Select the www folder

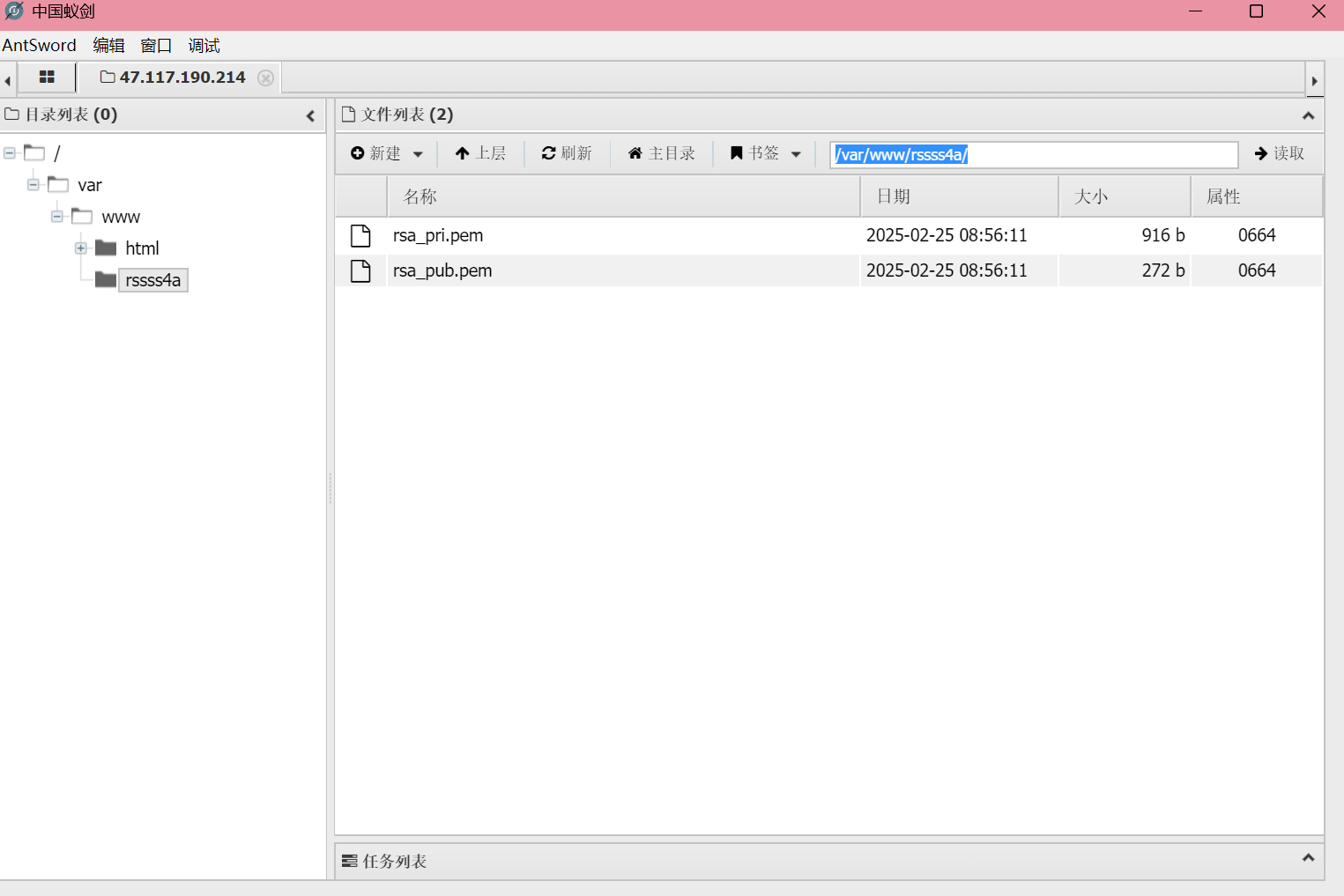click(x=121, y=217)
